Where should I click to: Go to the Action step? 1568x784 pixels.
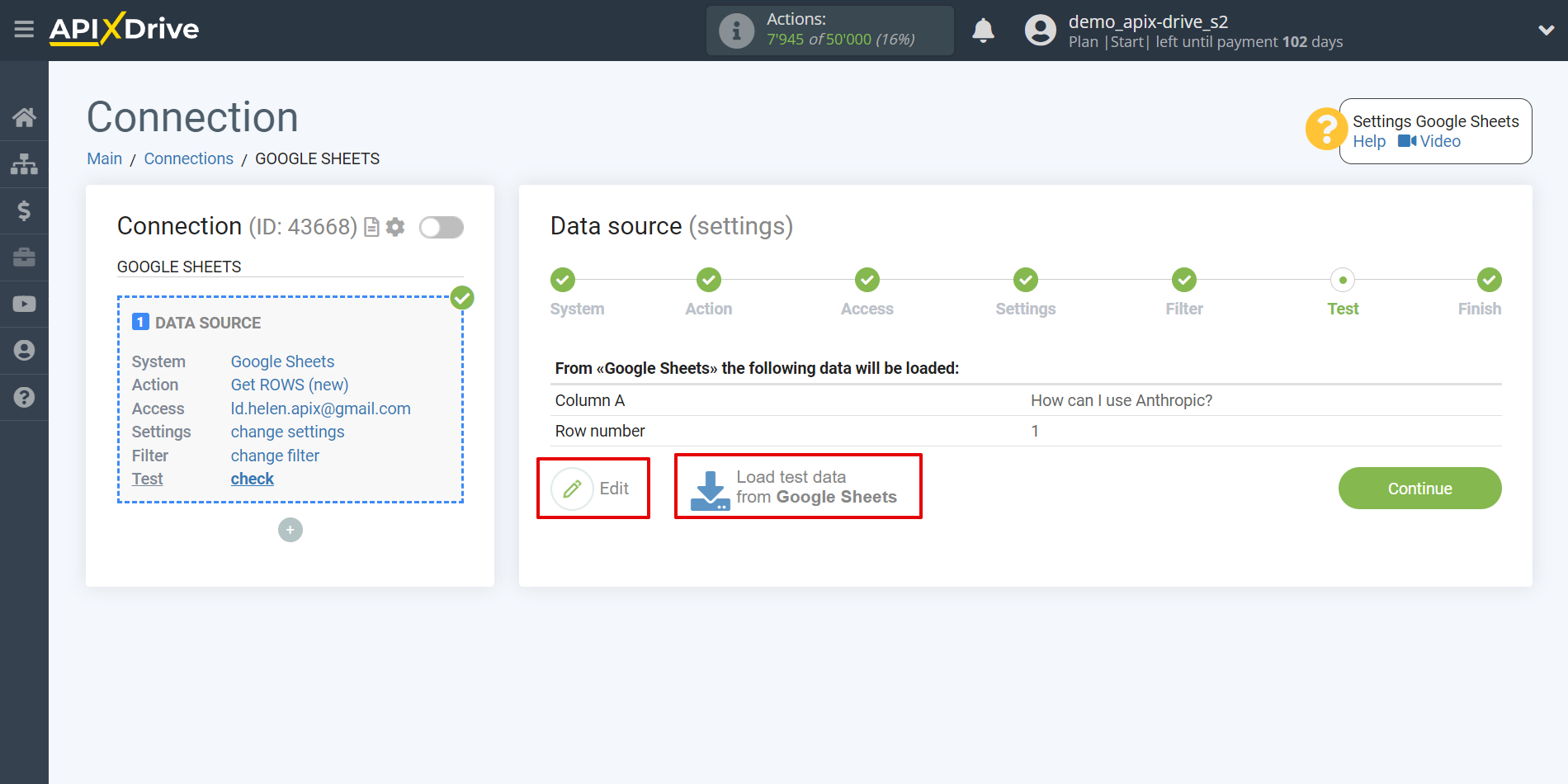point(708,280)
